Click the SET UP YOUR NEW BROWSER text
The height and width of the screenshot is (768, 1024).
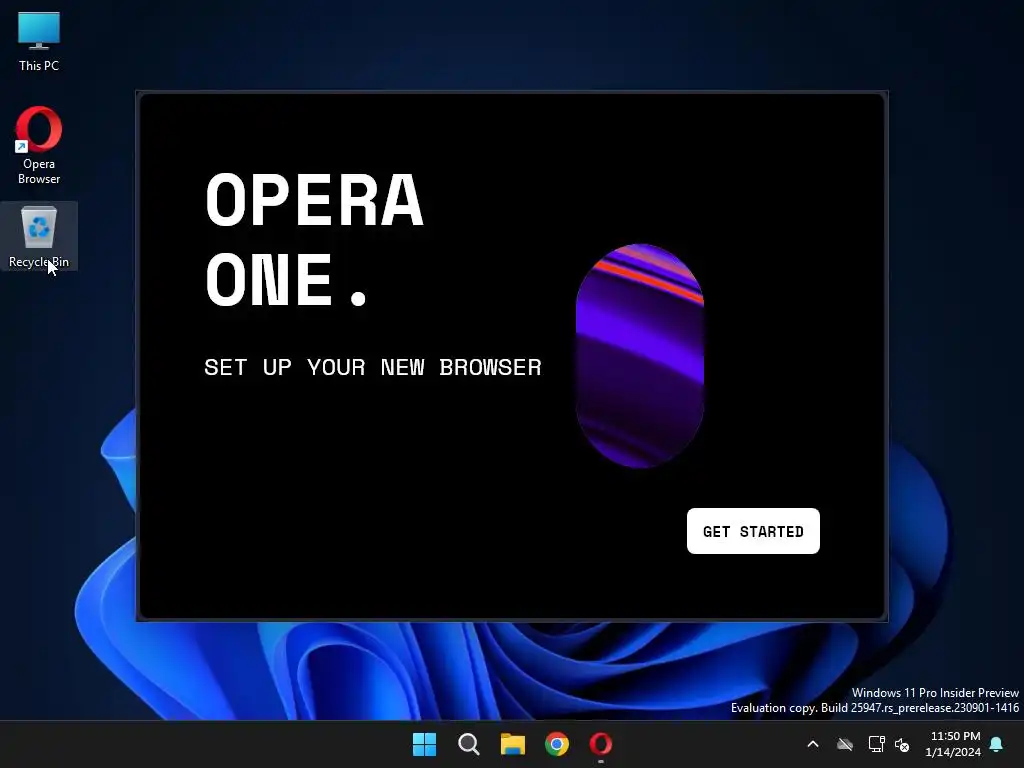[373, 367]
